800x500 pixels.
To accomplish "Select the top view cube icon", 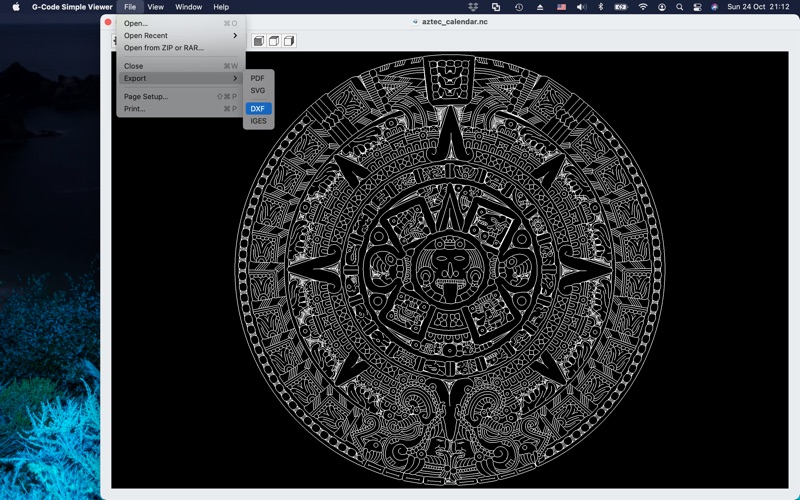I will 274,41.
